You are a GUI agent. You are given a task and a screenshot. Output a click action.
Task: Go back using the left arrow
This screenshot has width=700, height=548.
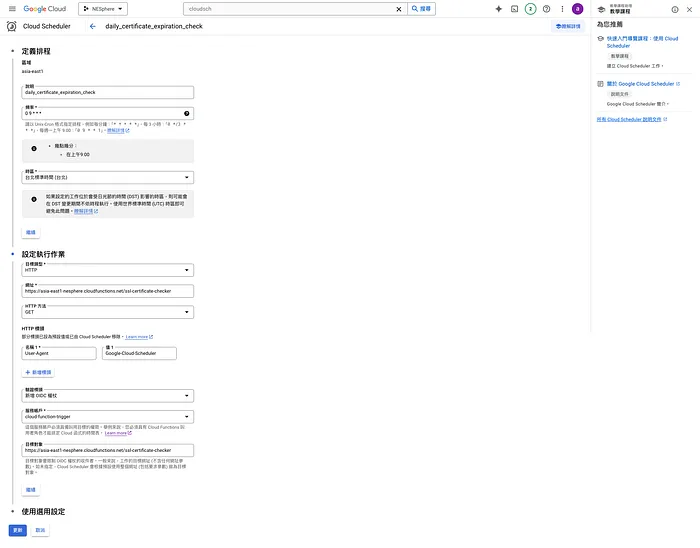[x=92, y=26]
